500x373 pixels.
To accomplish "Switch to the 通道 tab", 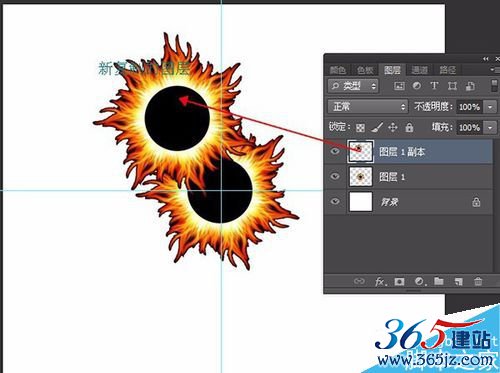I will point(419,70).
